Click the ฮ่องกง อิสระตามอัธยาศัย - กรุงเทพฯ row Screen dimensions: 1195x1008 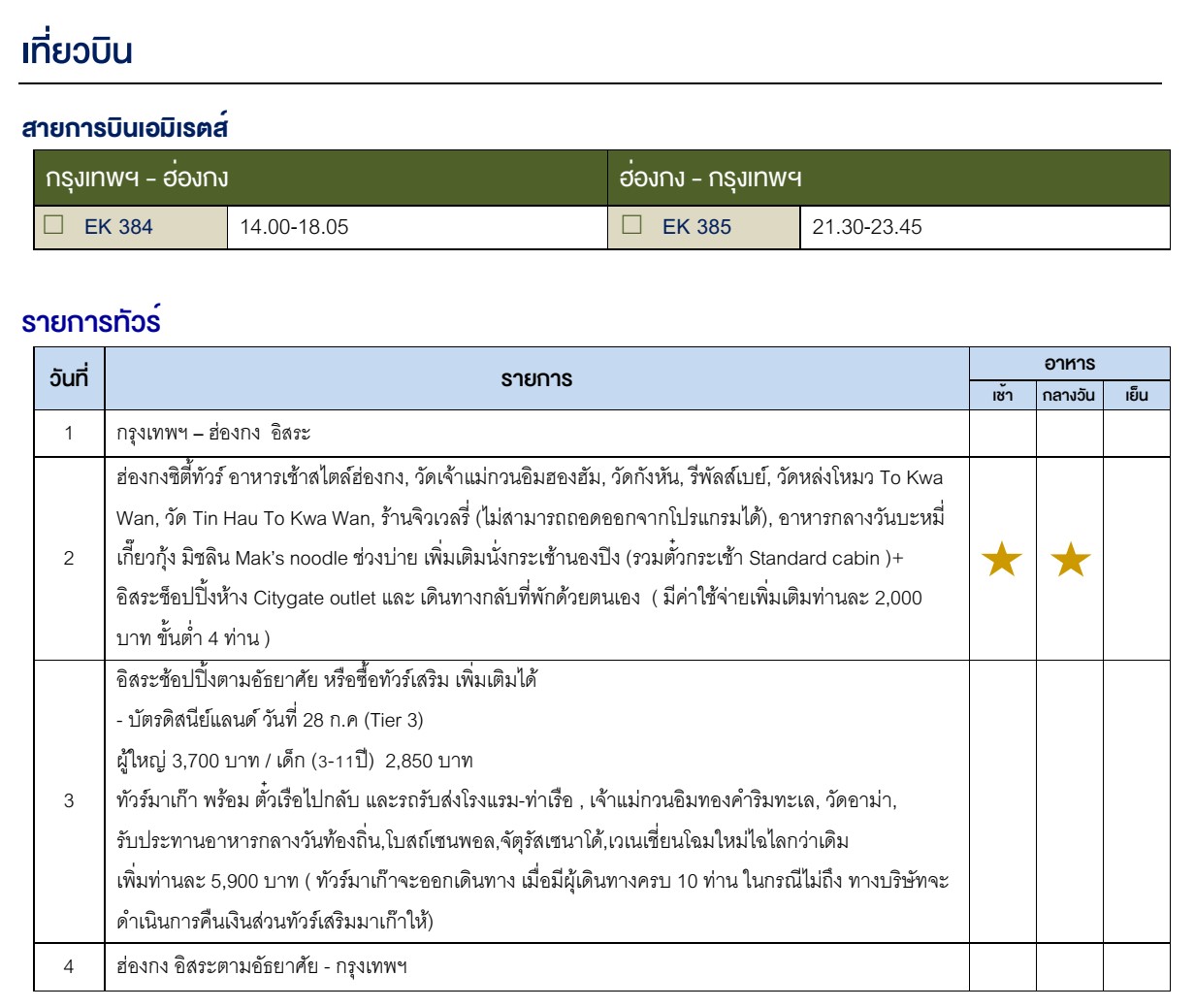(x=262, y=966)
